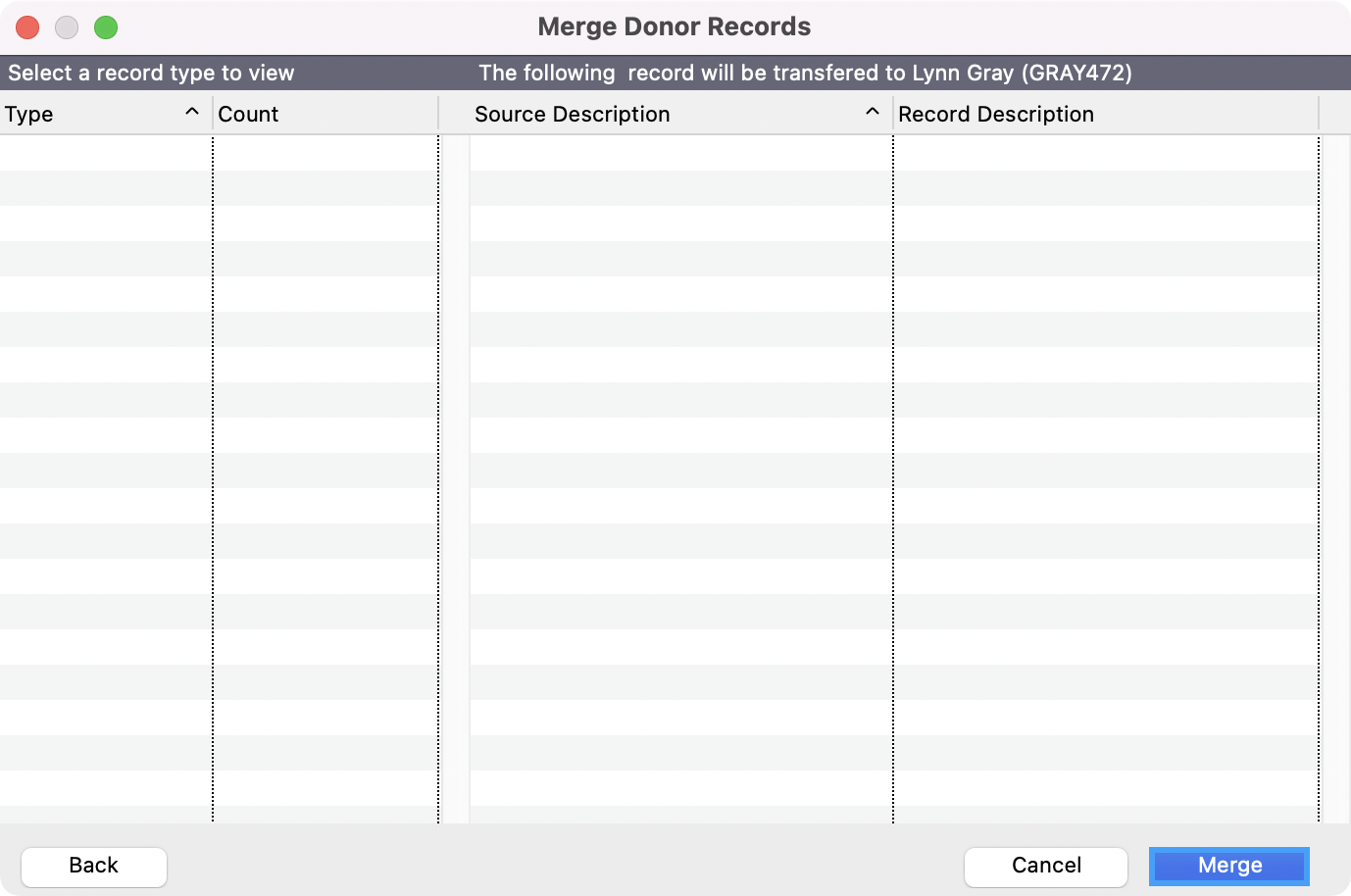
Task: Go back using the Back button
Action: pos(94,866)
